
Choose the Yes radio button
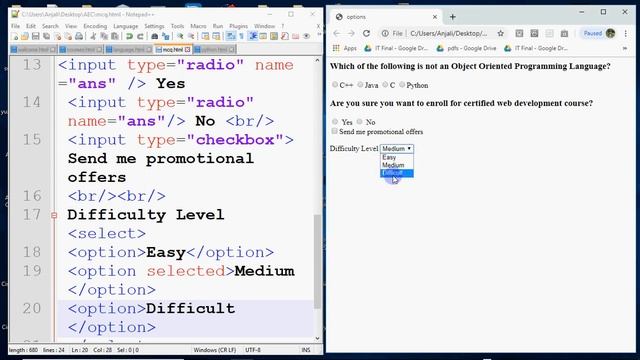[x=335, y=121]
